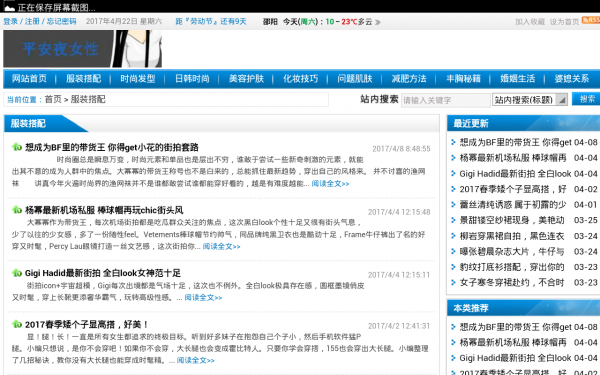Open 最近更新 item 景甜镂空纱裙现身
This screenshot has width=600, height=375.
512,220
